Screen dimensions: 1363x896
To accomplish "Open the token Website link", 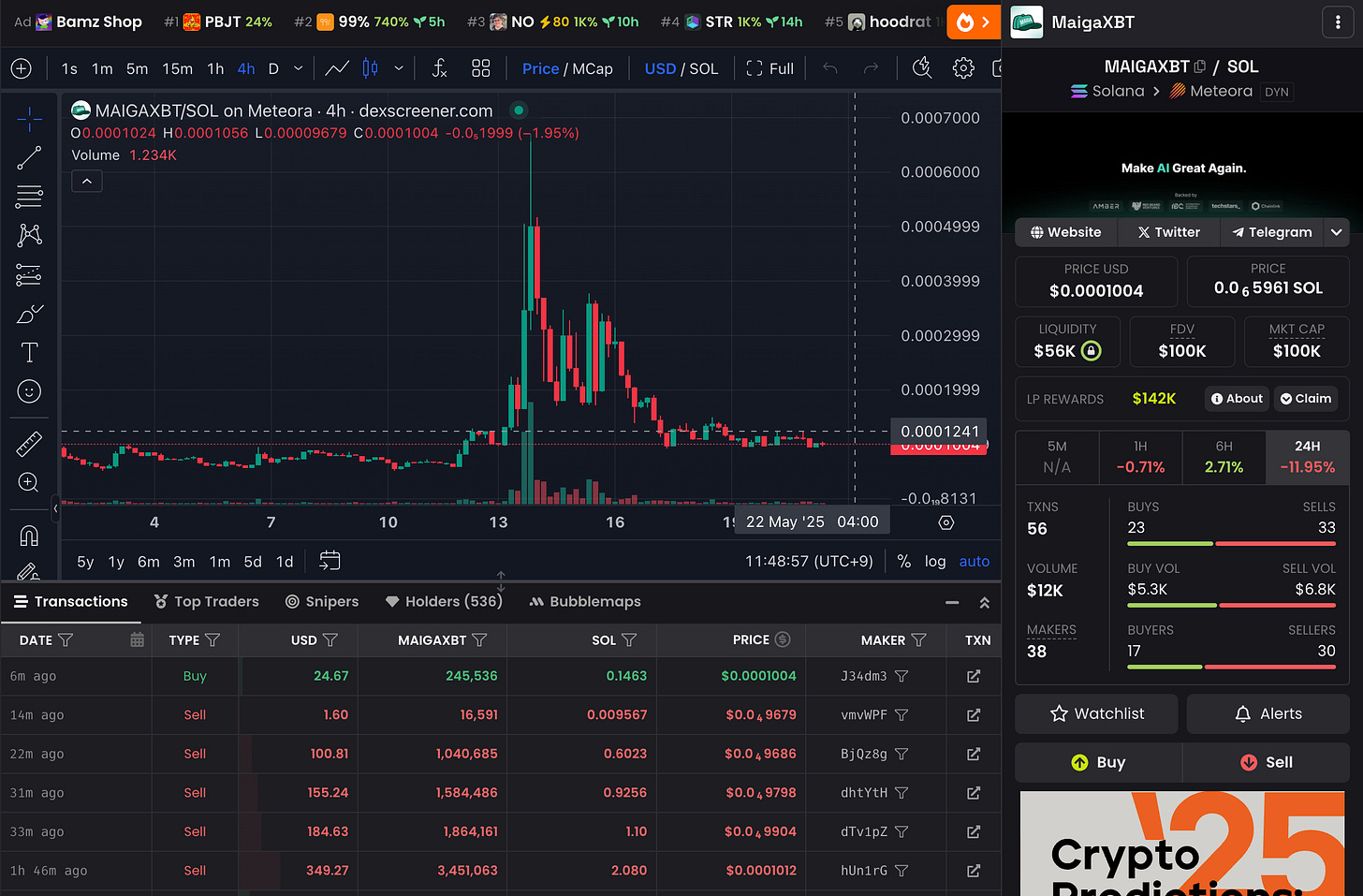I will pos(1065,232).
